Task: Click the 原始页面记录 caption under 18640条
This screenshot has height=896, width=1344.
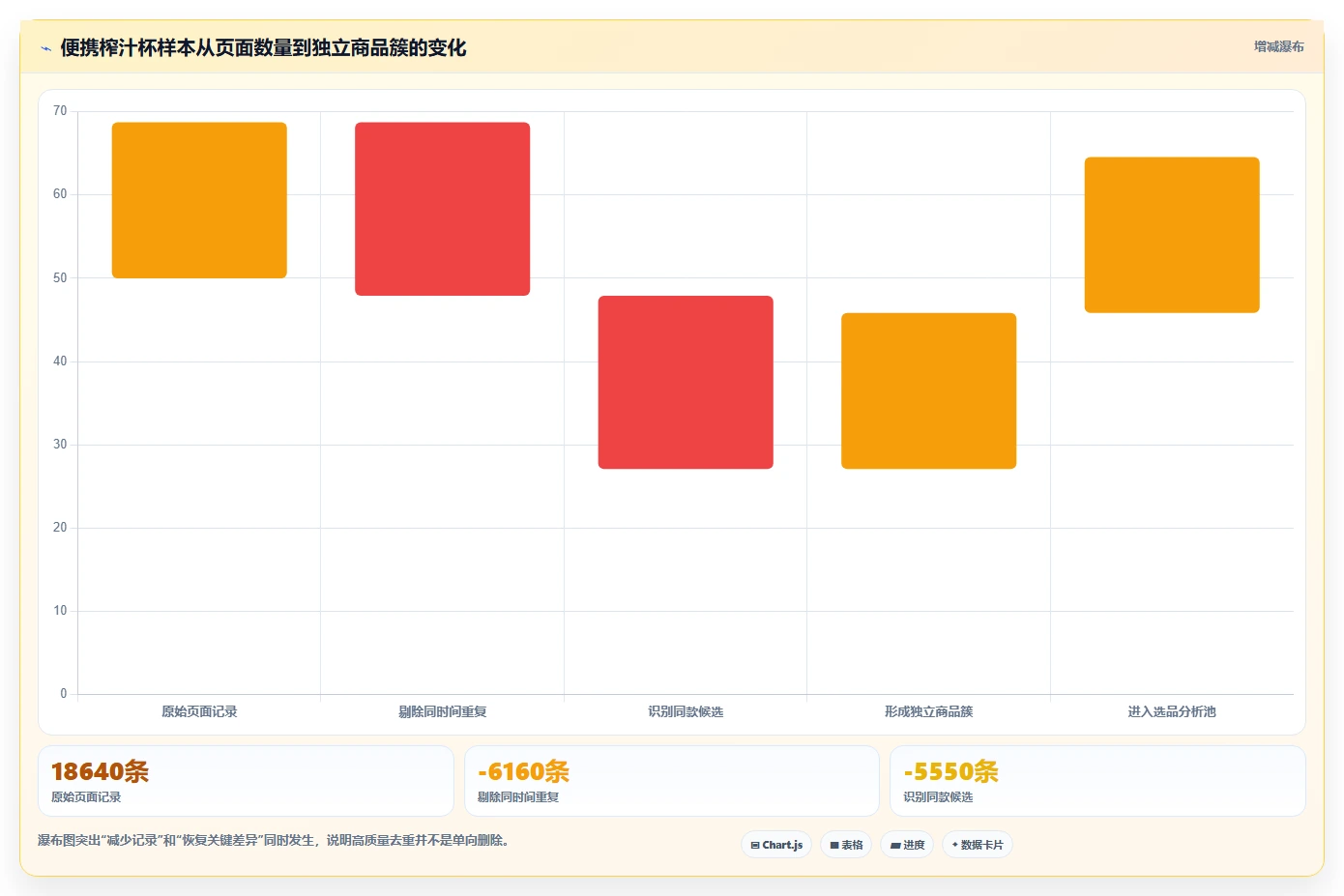Action: point(86,797)
